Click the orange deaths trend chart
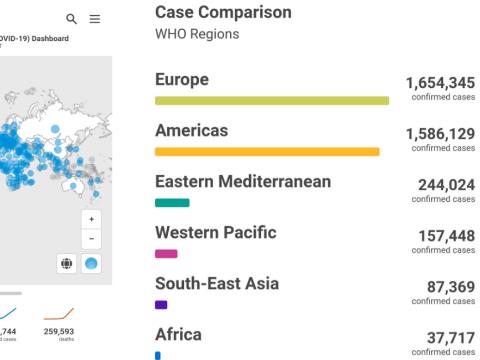Image resolution: width=480 pixels, height=360 pixels. point(59,314)
